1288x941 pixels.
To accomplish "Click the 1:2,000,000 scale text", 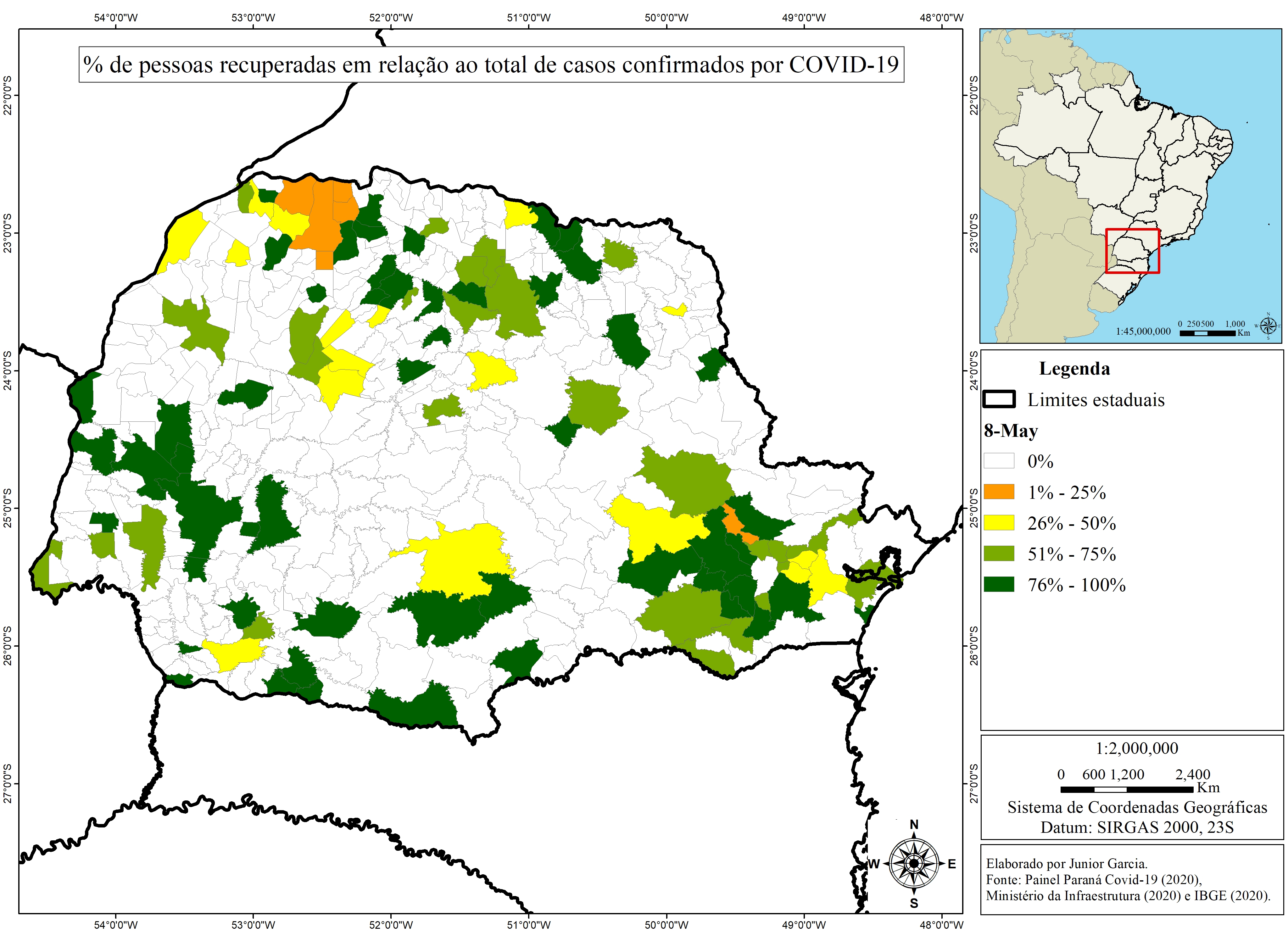I will [x=1136, y=748].
